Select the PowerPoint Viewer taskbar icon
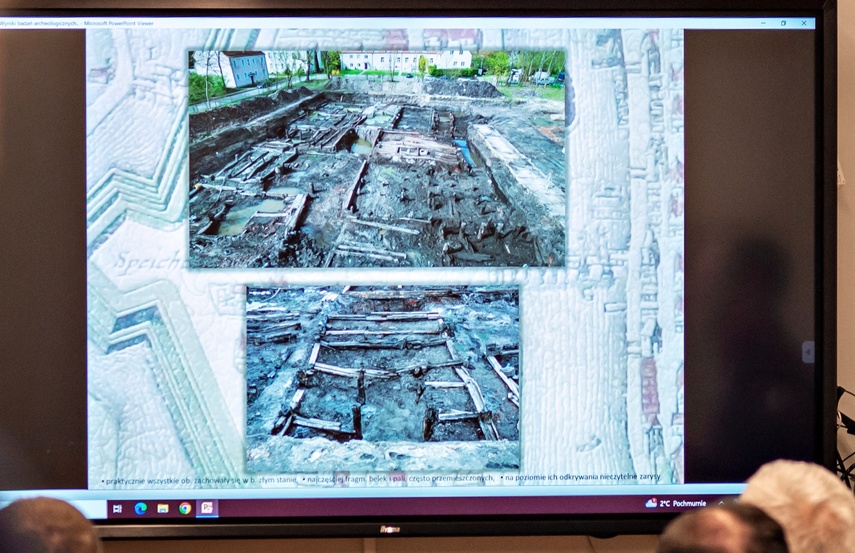The width and height of the screenshot is (855, 553). coord(207,508)
